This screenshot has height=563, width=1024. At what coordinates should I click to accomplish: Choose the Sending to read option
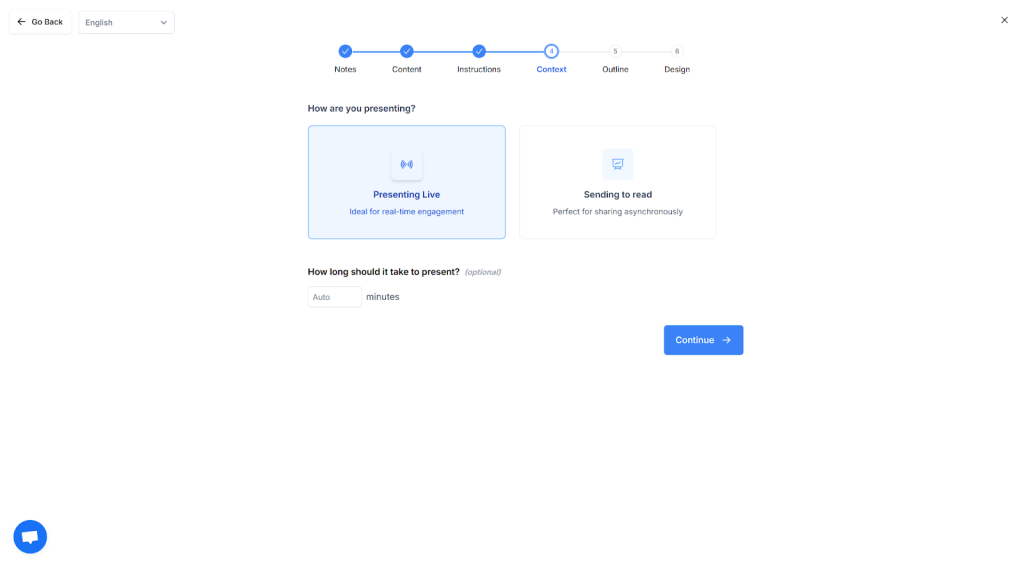pos(617,194)
